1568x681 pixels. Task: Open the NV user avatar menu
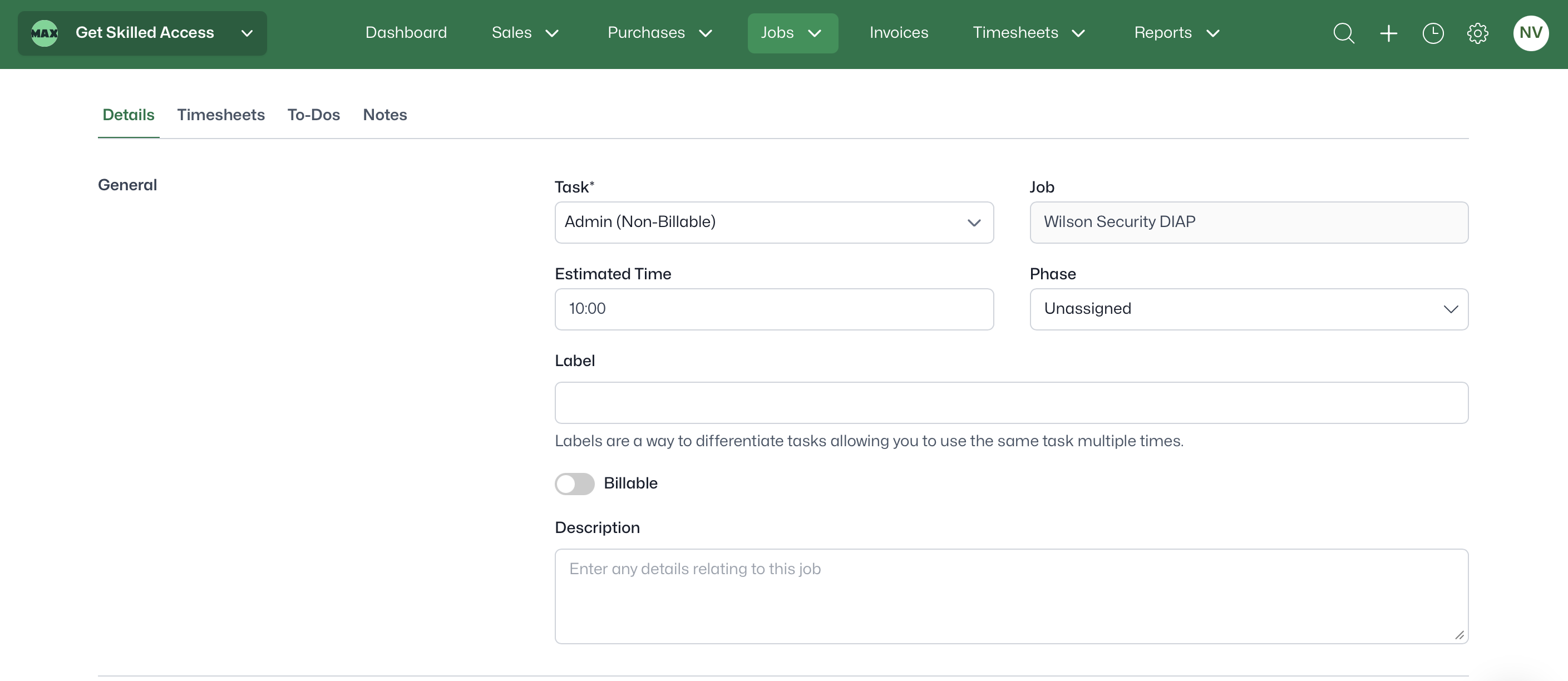tap(1530, 33)
